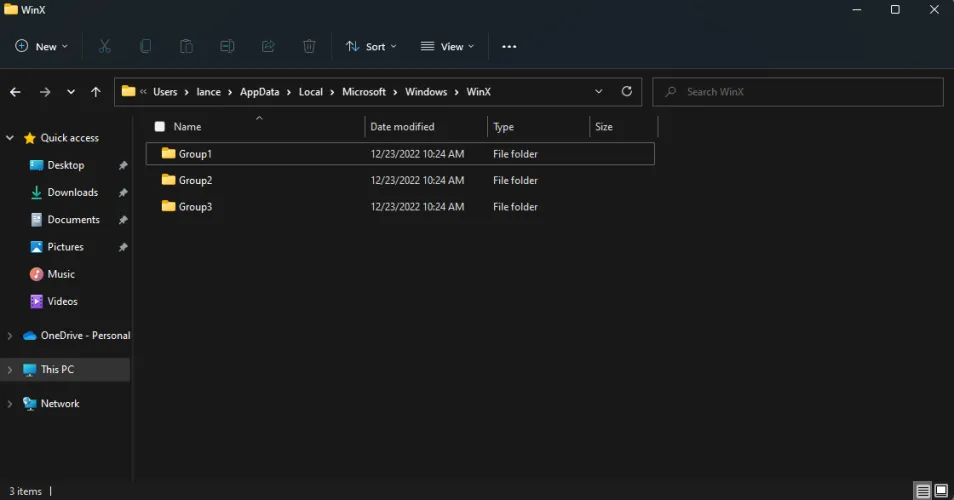Open the View dropdown menu
954x500 pixels.
coord(447,47)
